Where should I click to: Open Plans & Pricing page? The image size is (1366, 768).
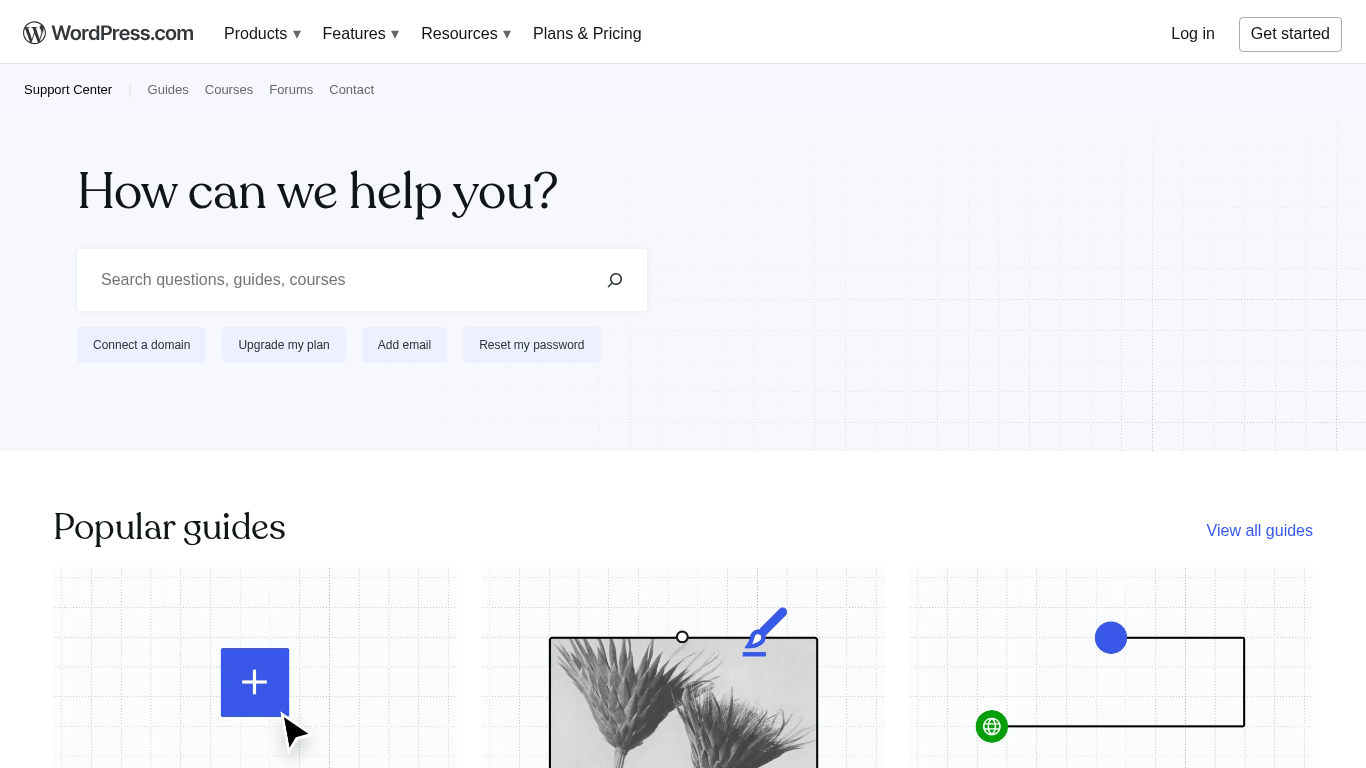point(587,34)
